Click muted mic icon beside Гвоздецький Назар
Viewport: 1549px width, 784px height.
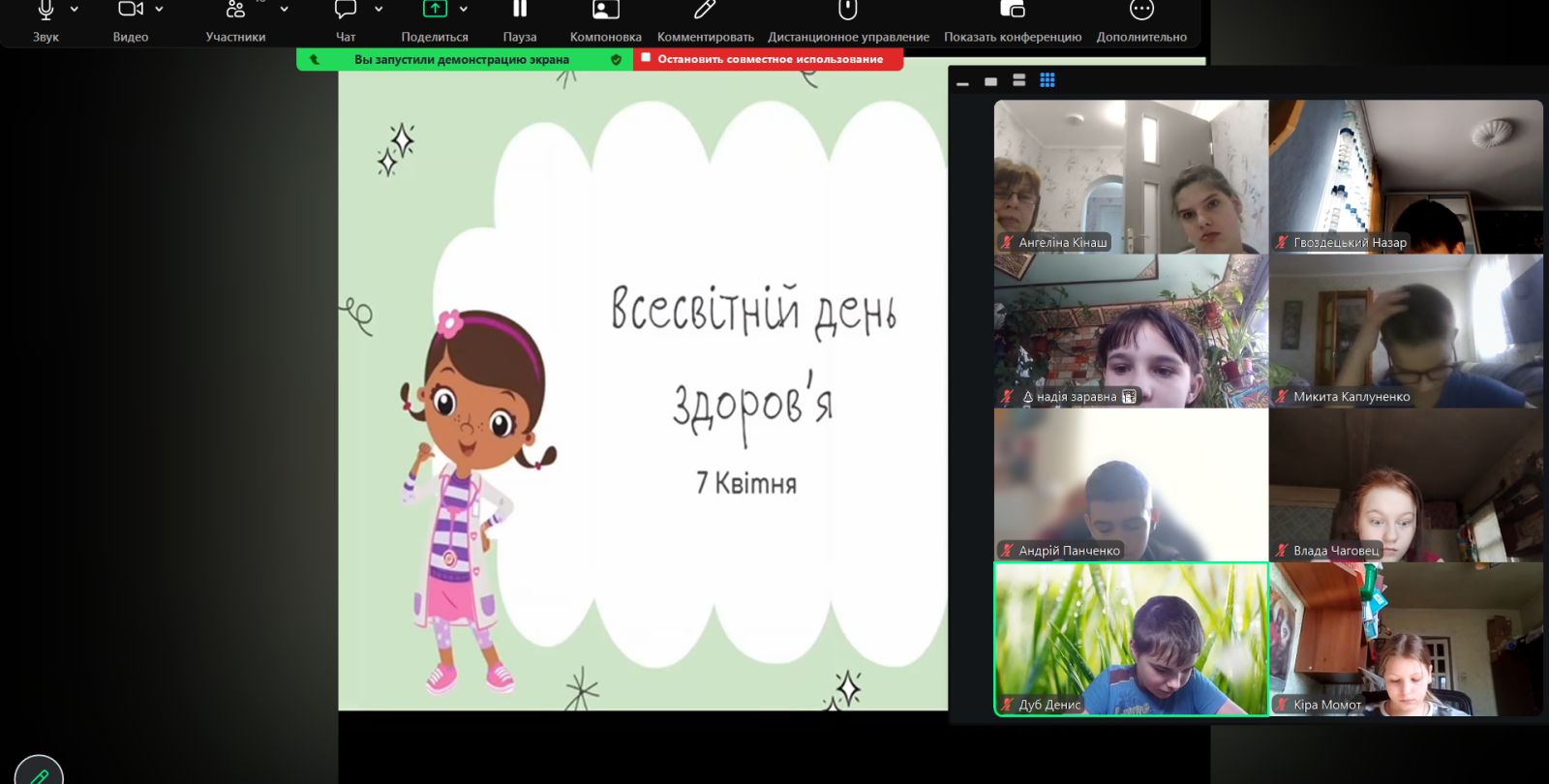(x=1282, y=243)
